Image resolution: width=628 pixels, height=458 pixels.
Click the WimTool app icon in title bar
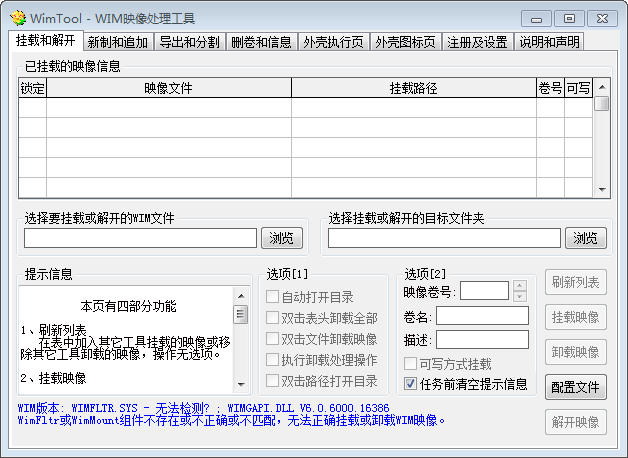(x=18, y=18)
